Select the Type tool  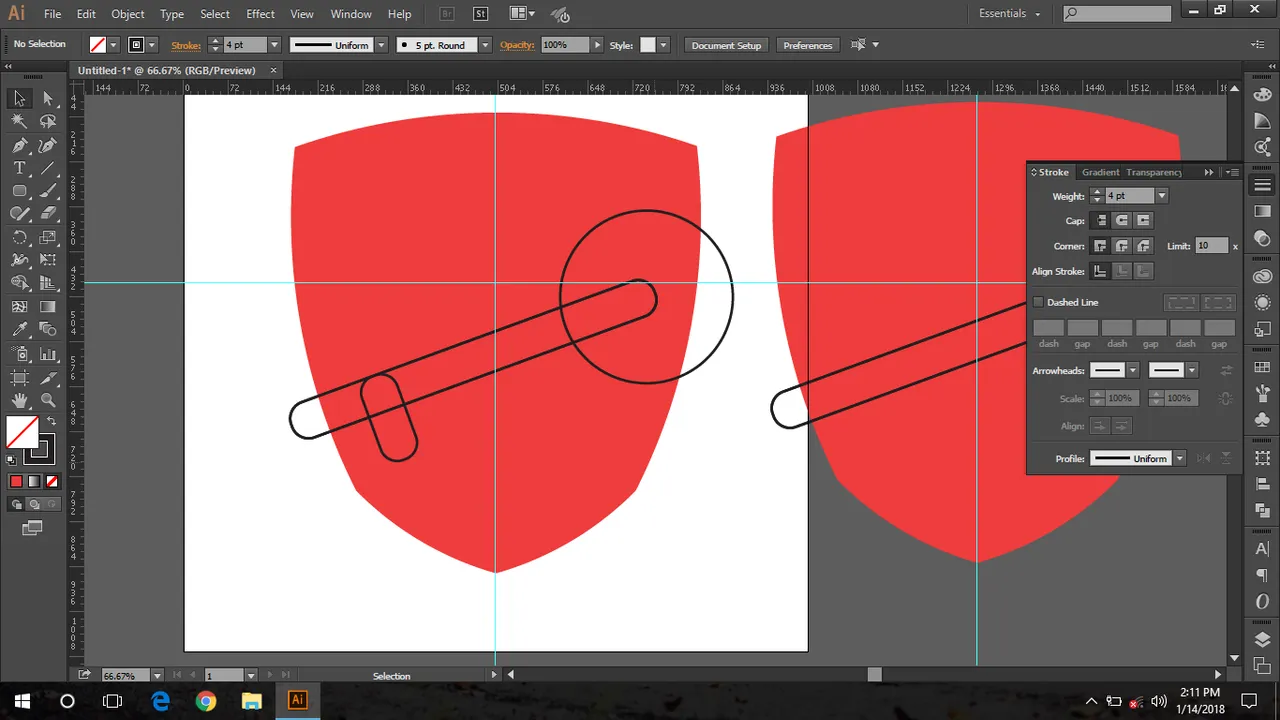[x=19, y=168]
